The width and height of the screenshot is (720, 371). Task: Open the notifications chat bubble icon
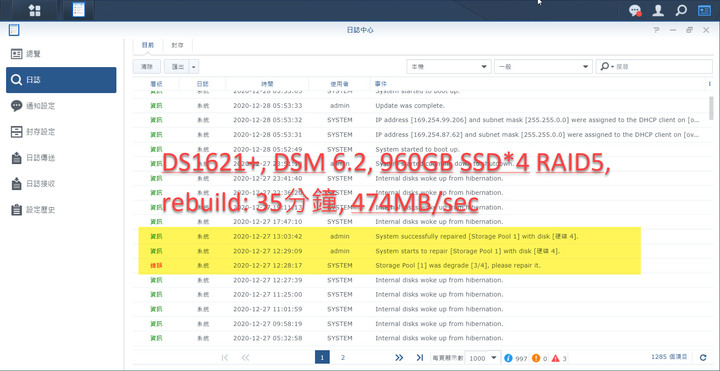coord(636,10)
